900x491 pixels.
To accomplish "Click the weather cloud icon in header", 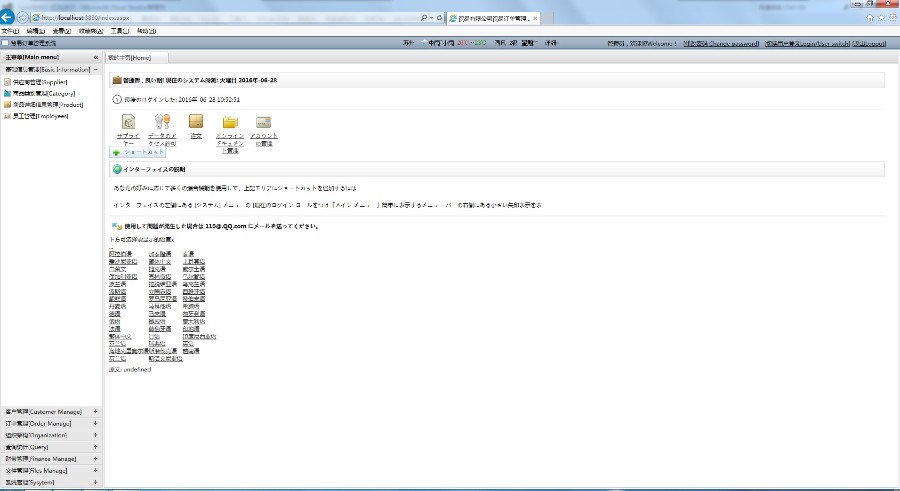I will click(424, 43).
